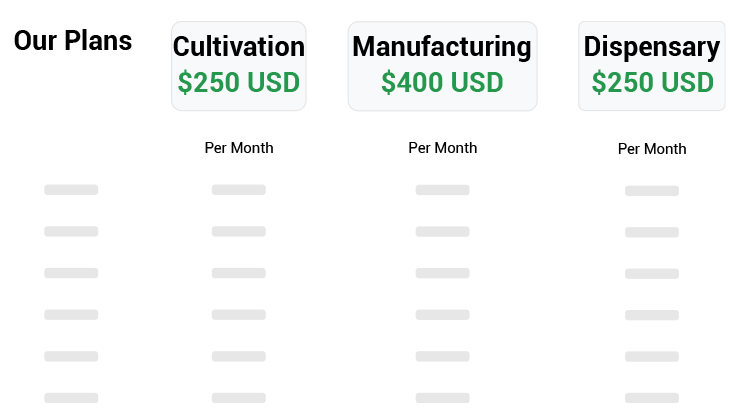Screen dimensions: 739x415
Task: Click second placeholder bar in Cultivation column
Action: point(239,232)
